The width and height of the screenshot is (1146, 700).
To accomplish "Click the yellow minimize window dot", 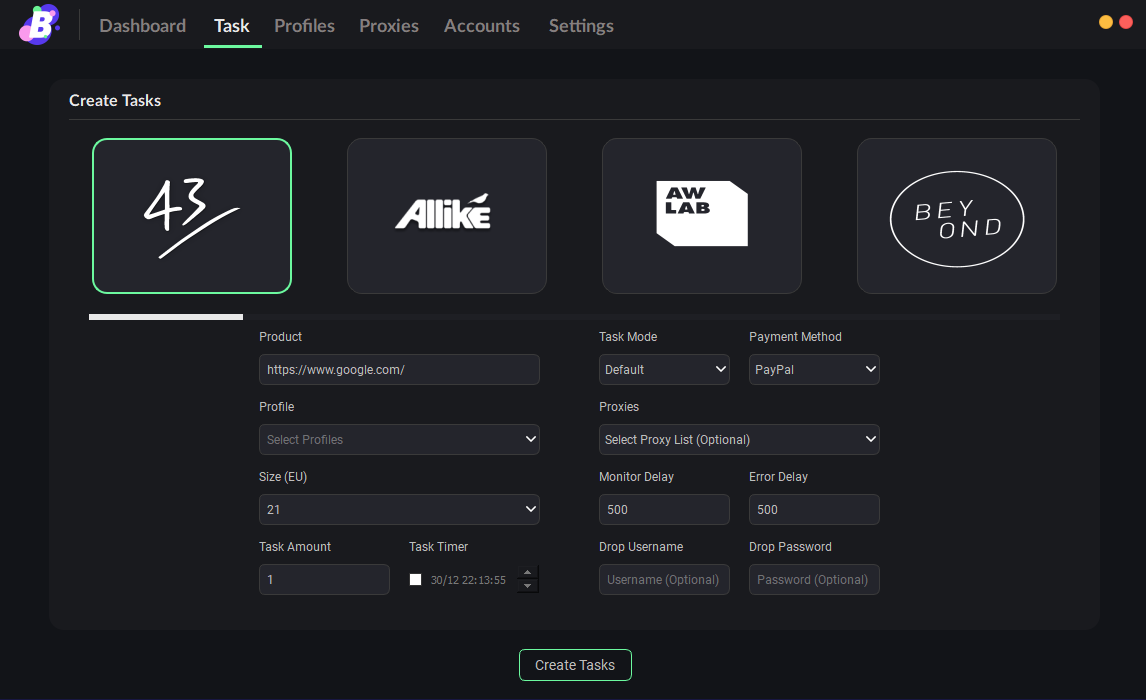I will tap(1106, 22).
